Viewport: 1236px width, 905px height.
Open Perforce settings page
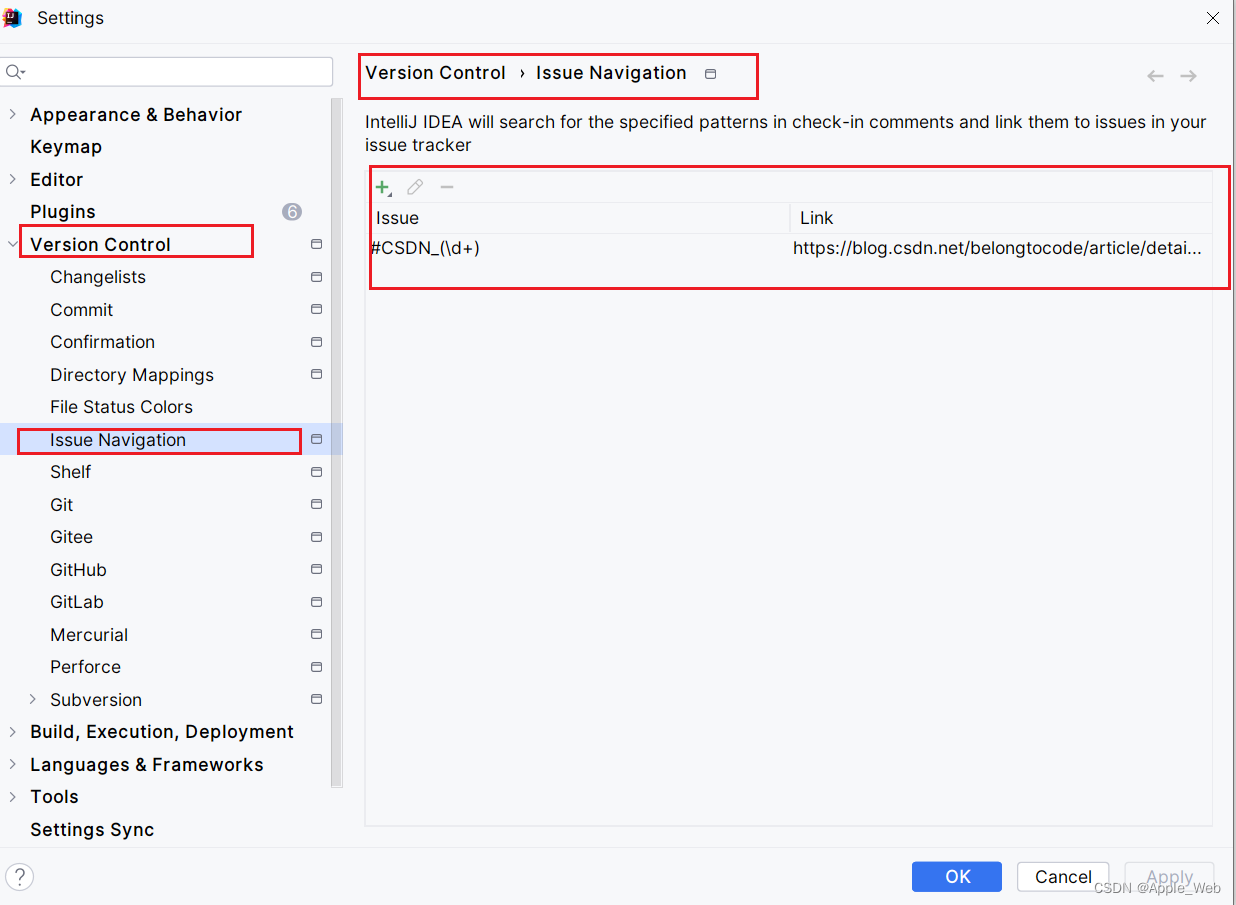[x=86, y=667]
